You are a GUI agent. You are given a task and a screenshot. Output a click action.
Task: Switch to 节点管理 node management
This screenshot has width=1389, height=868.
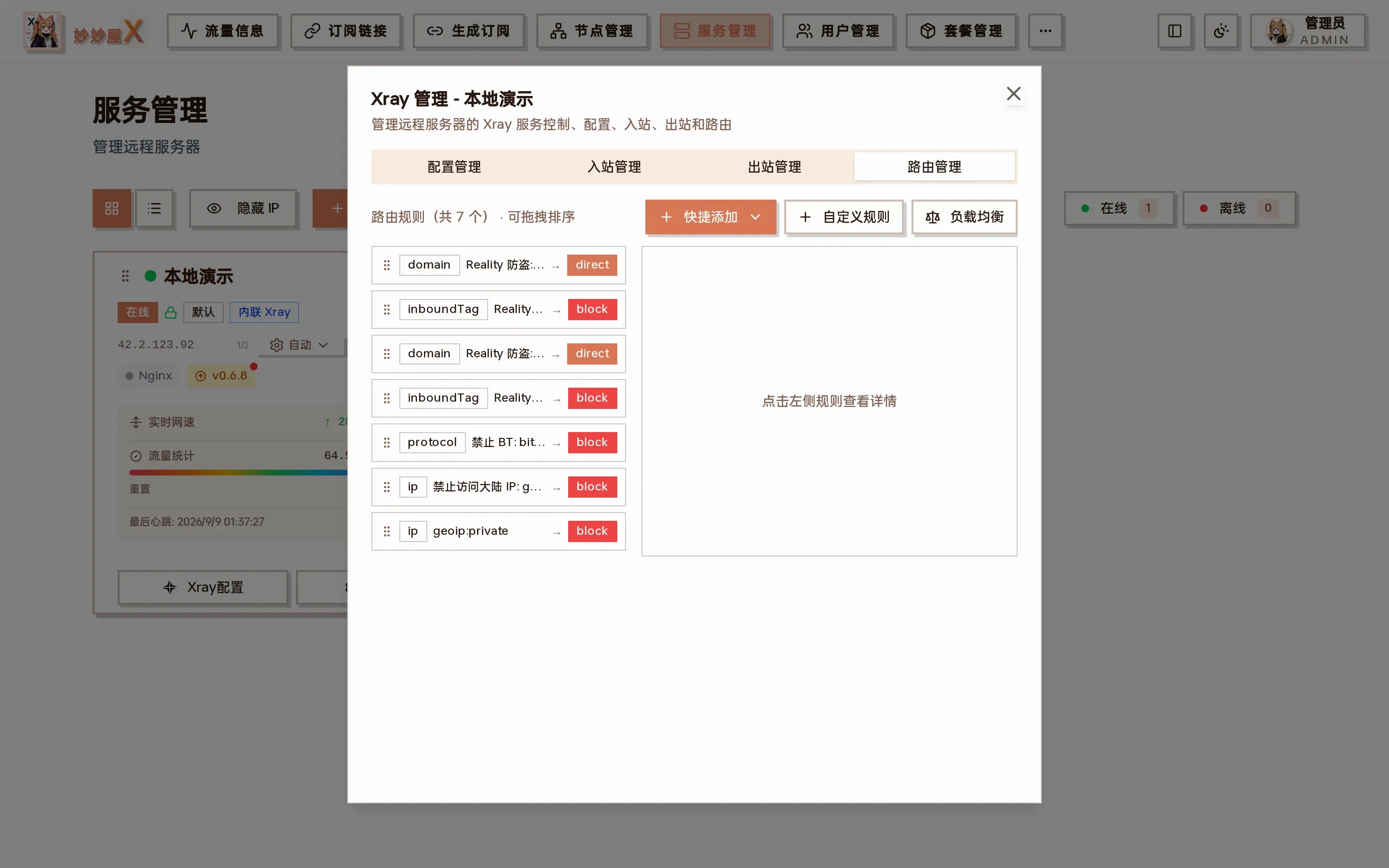[x=592, y=31]
